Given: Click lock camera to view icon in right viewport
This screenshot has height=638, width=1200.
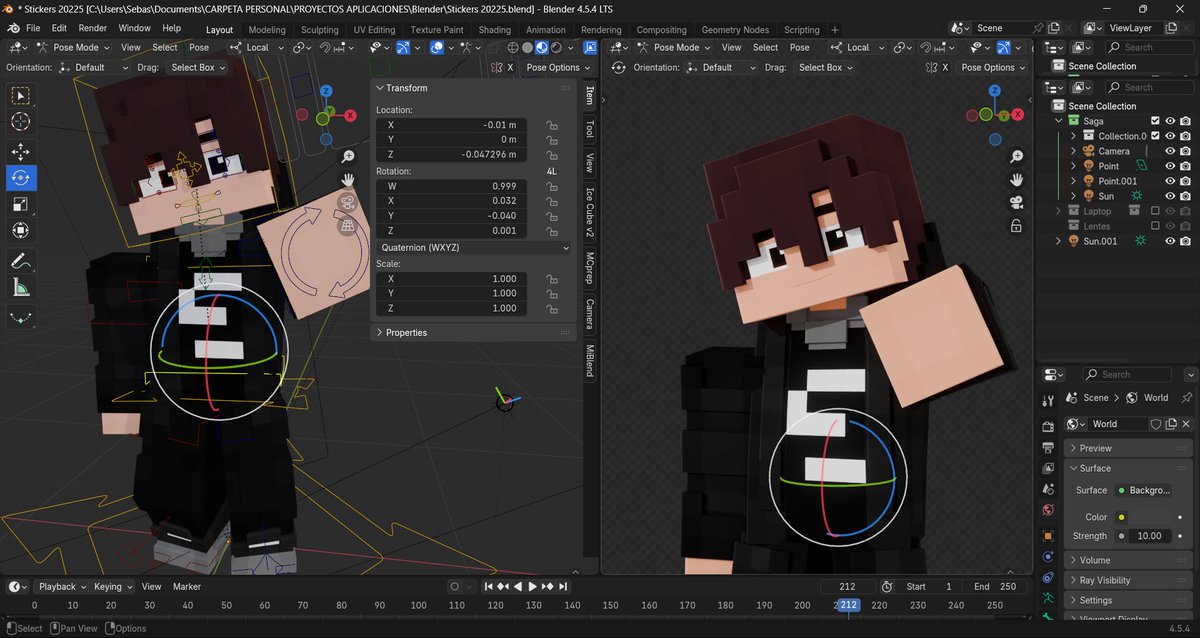Looking at the screenshot, I should click(x=1016, y=226).
